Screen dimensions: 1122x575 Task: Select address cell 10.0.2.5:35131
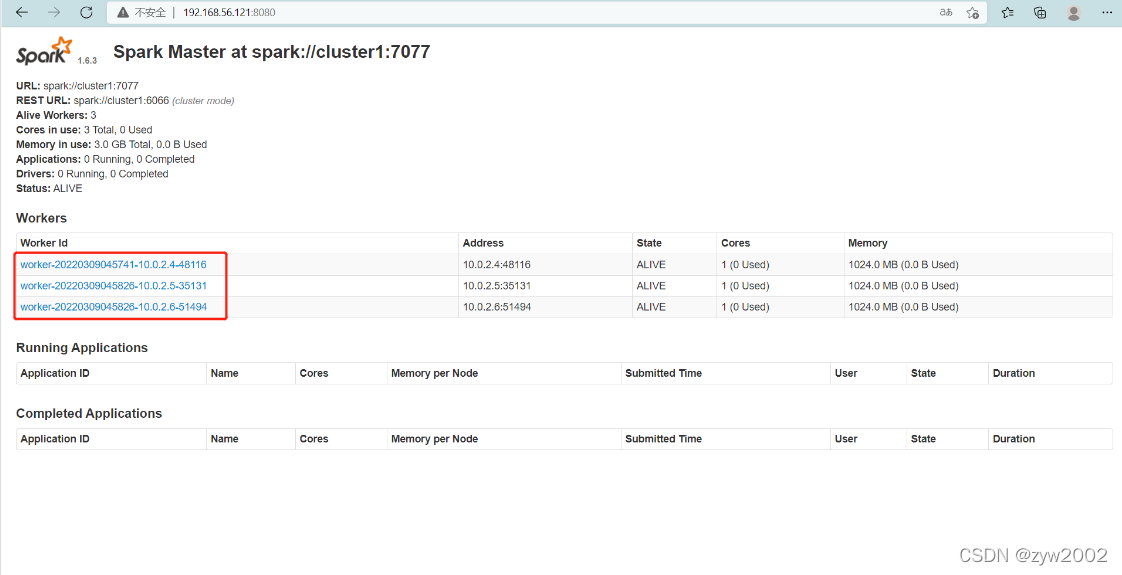click(x=497, y=285)
